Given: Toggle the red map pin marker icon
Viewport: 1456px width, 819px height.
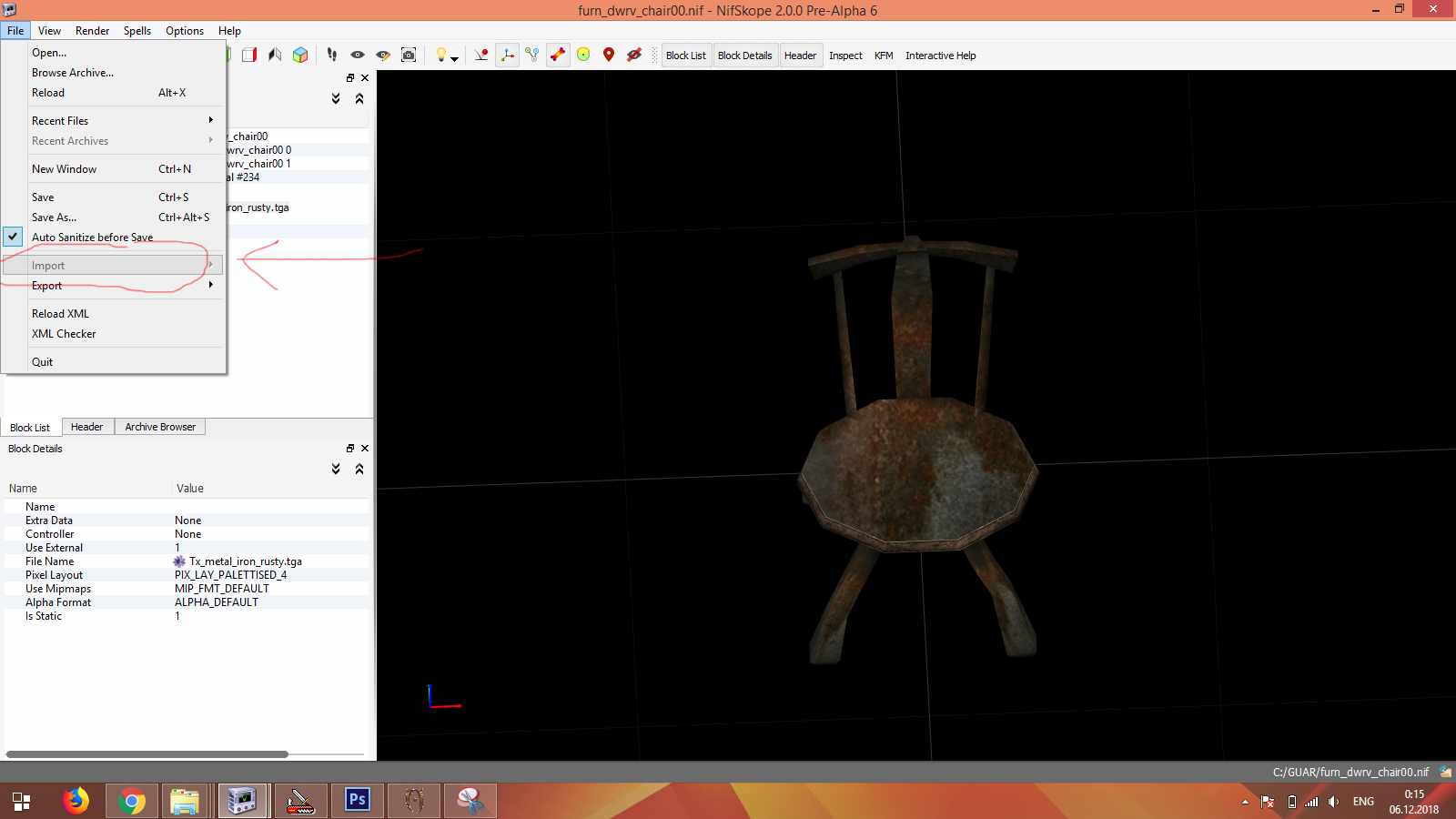Looking at the screenshot, I should tap(609, 56).
